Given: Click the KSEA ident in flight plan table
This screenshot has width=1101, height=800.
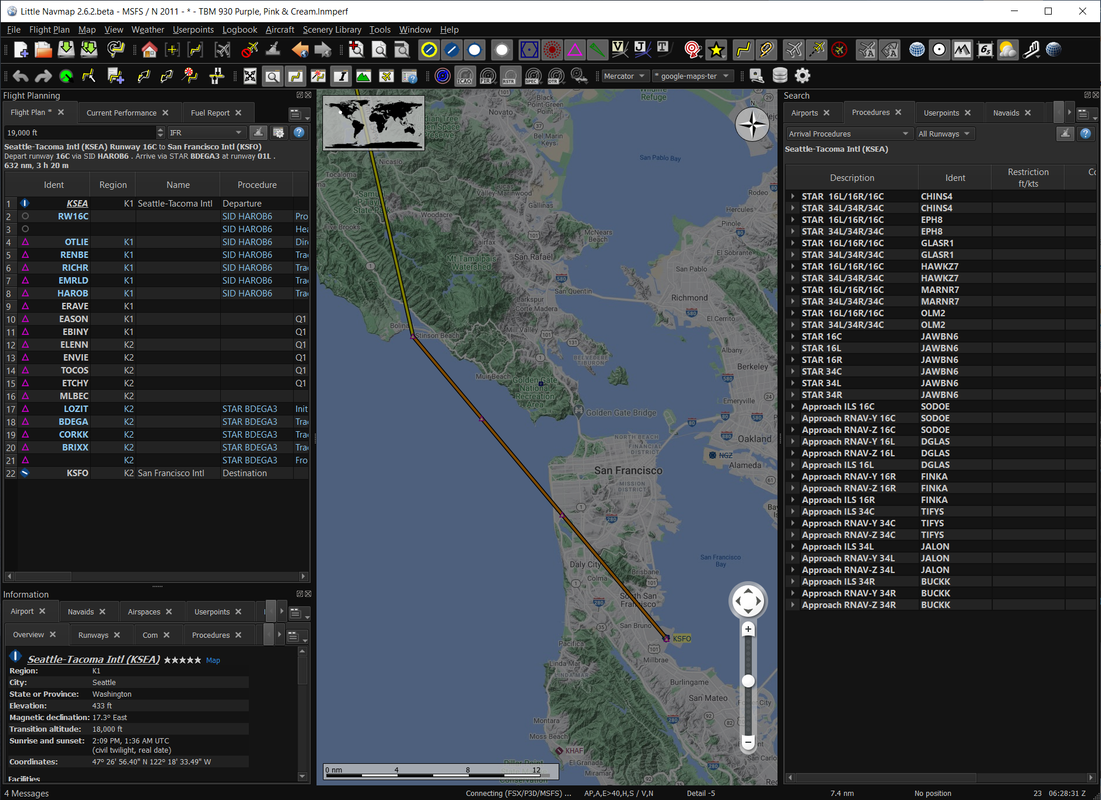Looking at the screenshot, I should click(77, 204).
